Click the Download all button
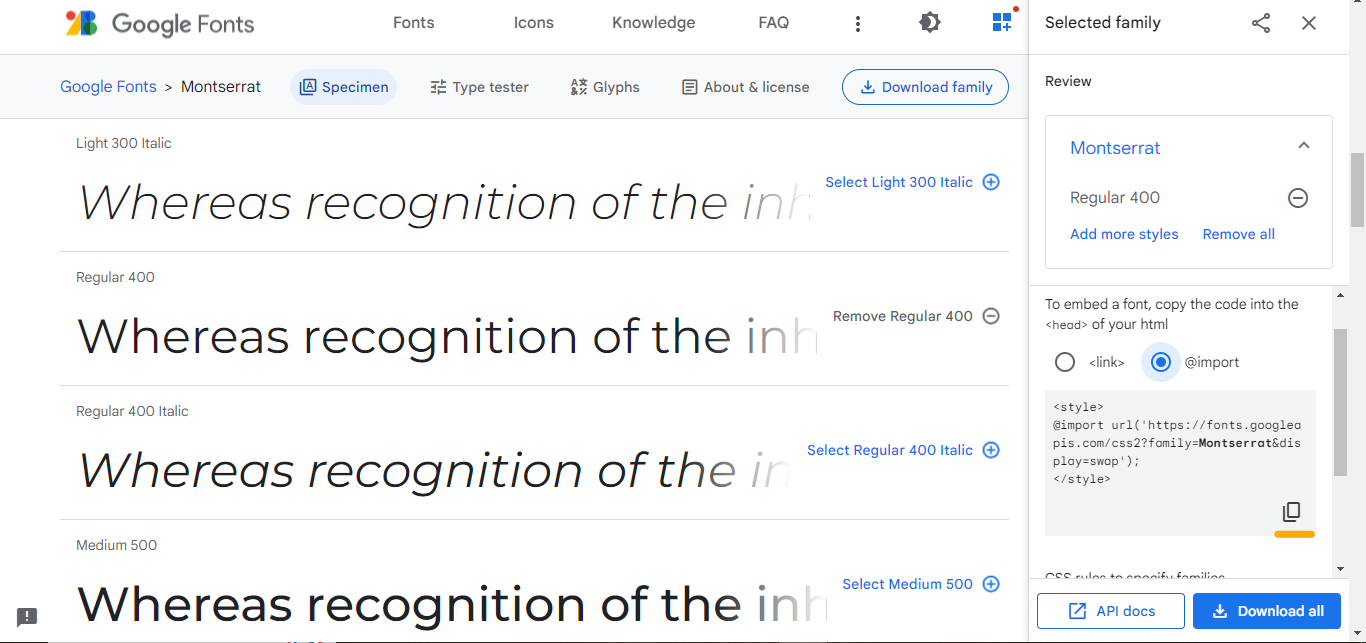The height and width of the screenshot is (643, 1366). 1267,611
